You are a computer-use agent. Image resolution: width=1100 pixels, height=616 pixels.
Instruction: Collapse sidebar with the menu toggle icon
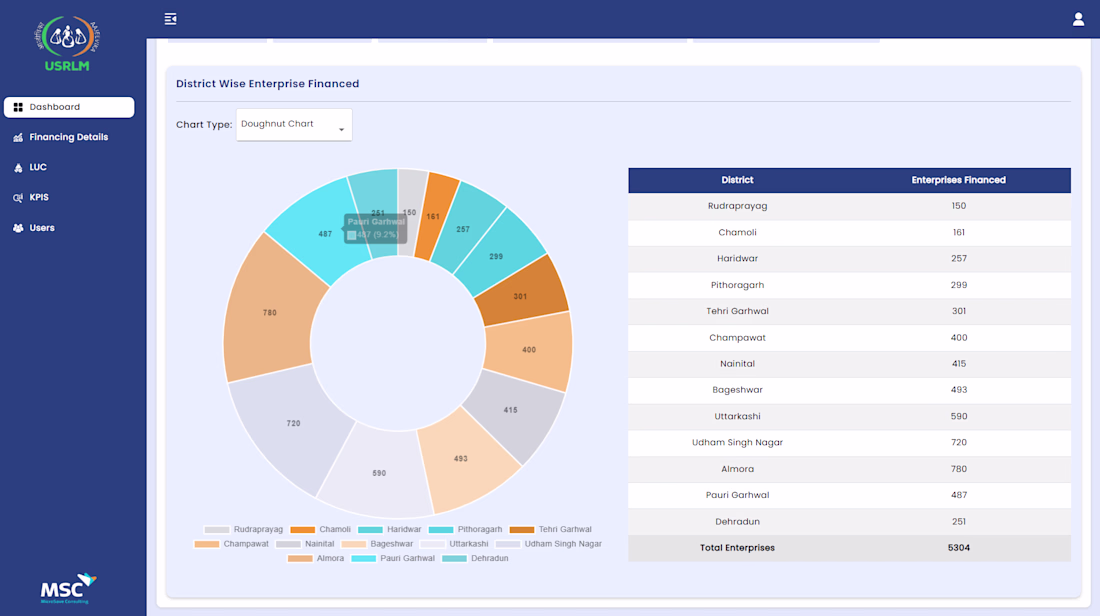pos(170,19)
